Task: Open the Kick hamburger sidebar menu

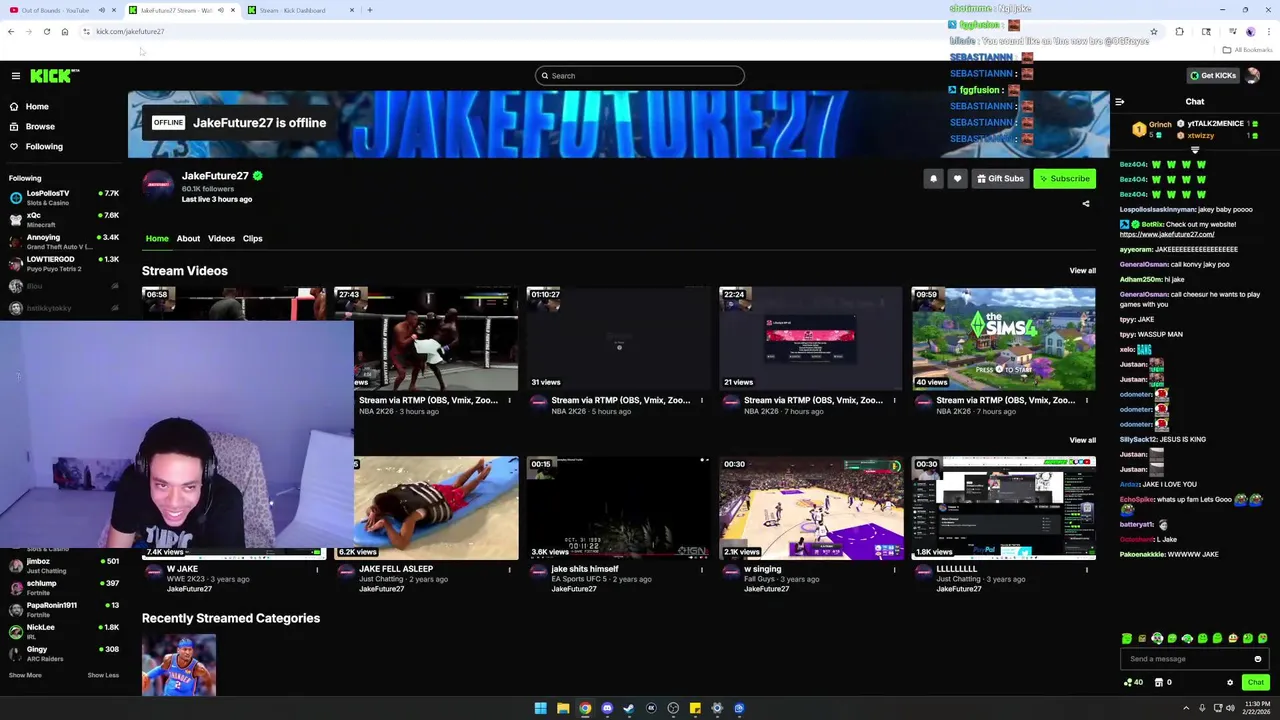Action: pos(16,76)
